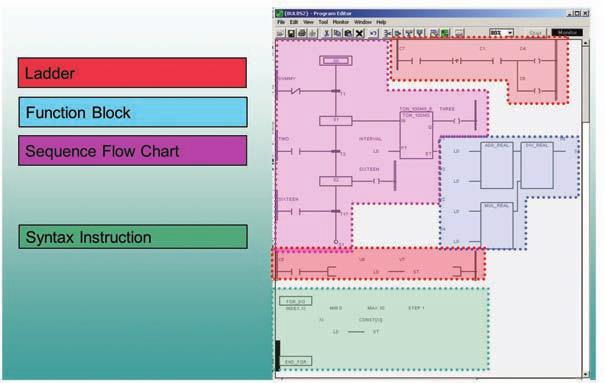Click the INTERVAL label near the timer
The image size is (605, 383).
(370, 139)
